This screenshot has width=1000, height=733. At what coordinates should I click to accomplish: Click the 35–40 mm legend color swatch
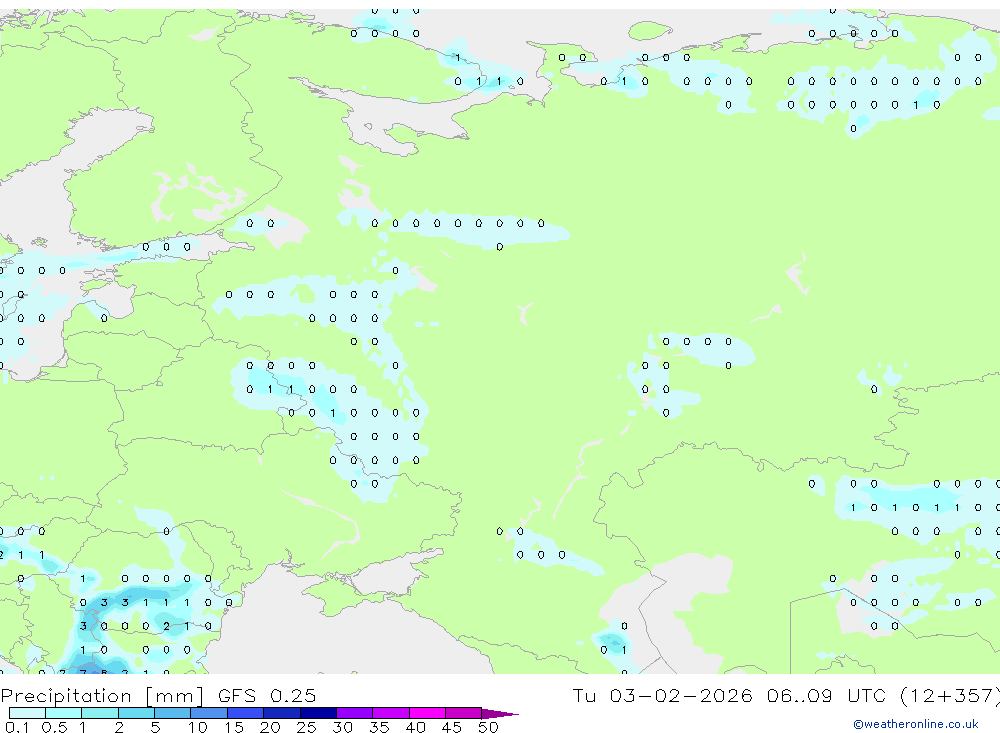click(391, 713)
